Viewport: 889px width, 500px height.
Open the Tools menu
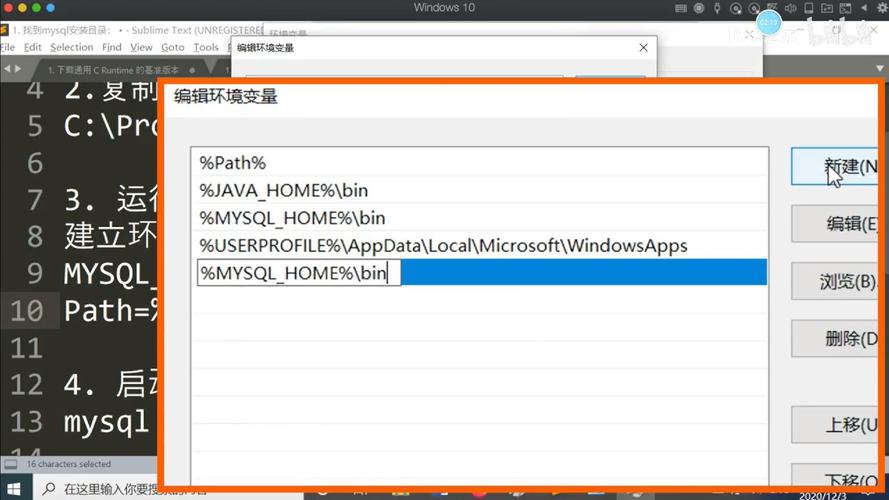(x=206, y=47)
